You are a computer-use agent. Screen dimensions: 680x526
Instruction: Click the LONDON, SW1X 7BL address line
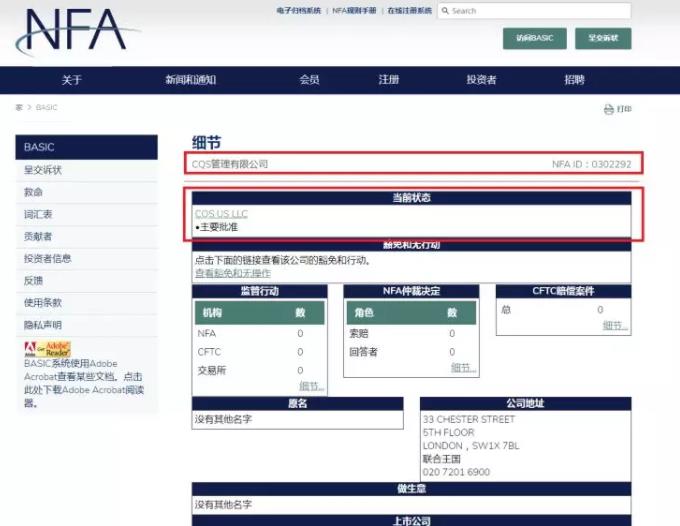[x=471, y=446]
